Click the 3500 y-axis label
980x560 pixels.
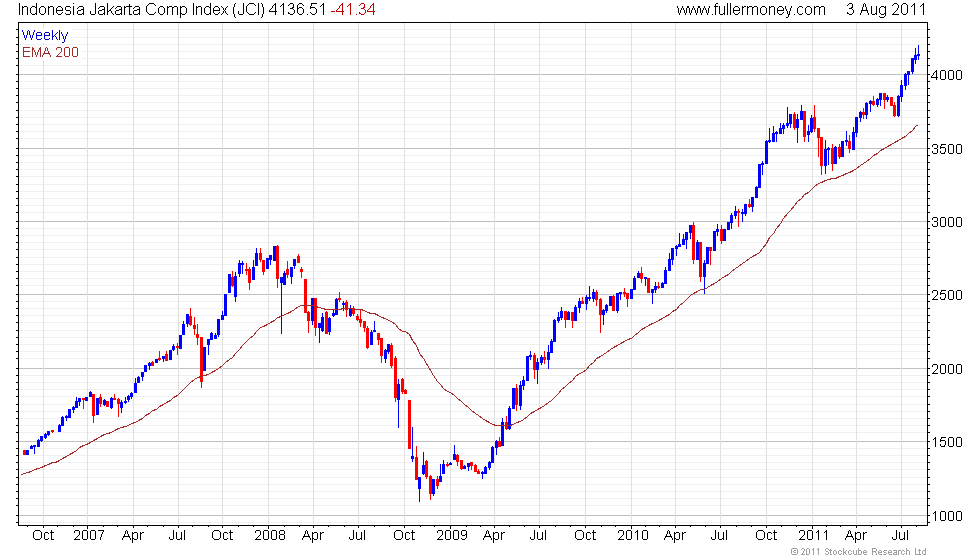(x=946, y=149)
